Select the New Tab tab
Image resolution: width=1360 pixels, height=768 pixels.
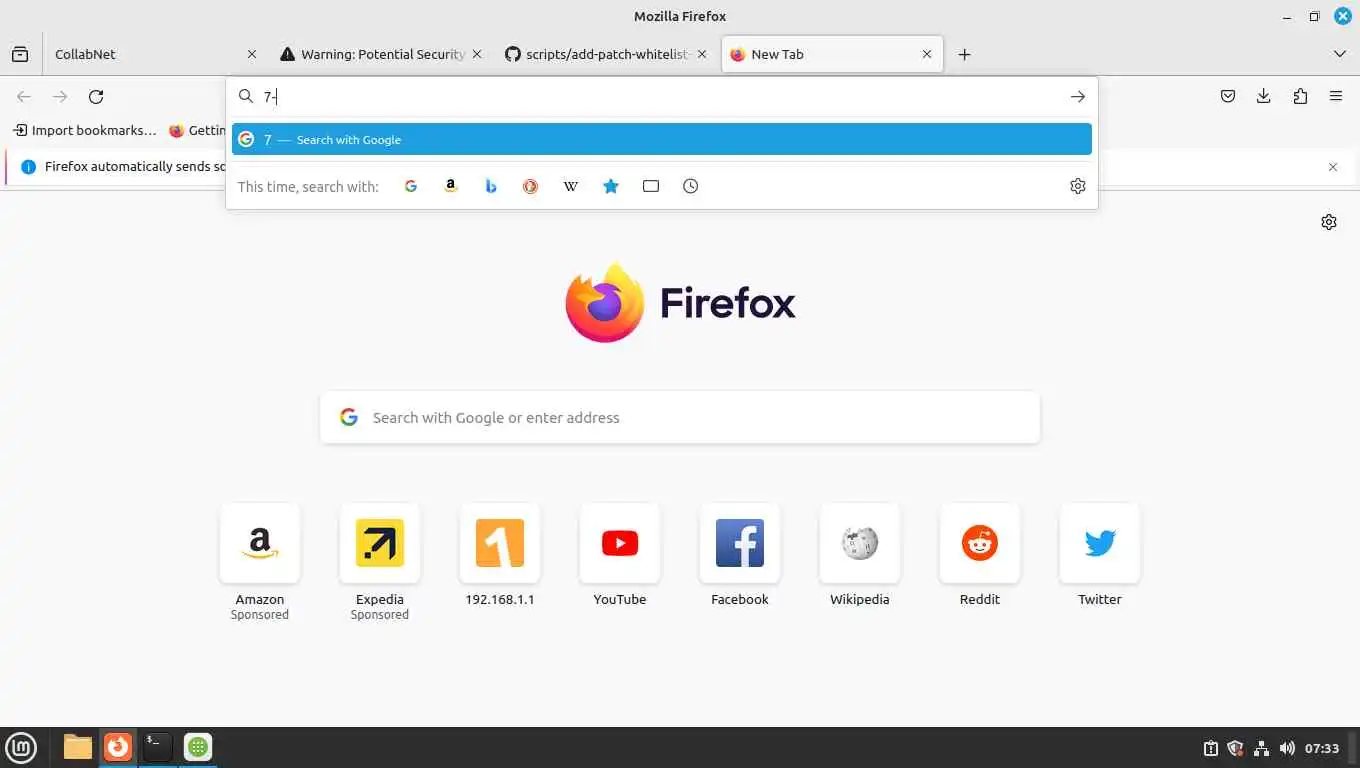(x=832, y=54)
